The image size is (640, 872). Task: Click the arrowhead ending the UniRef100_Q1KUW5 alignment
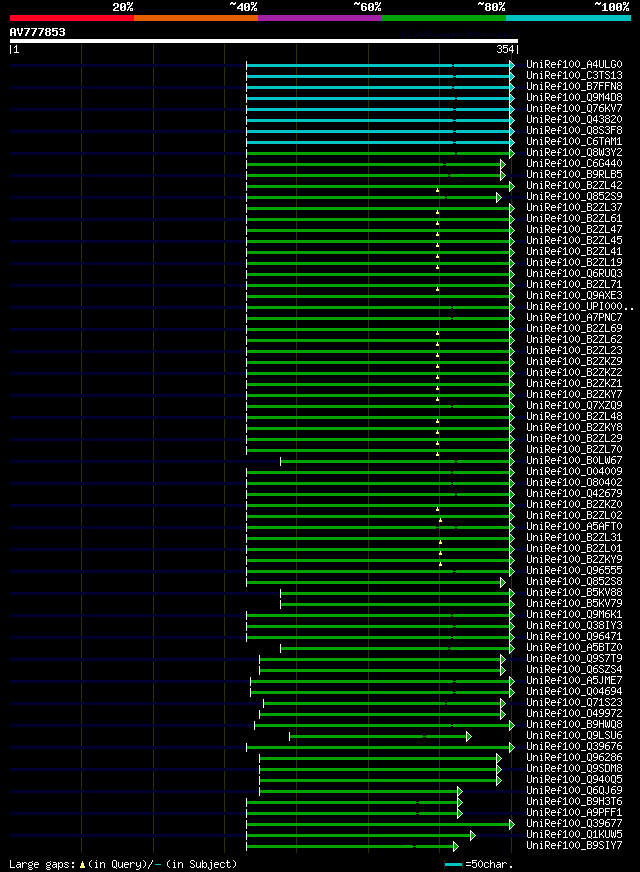[473, 835]
